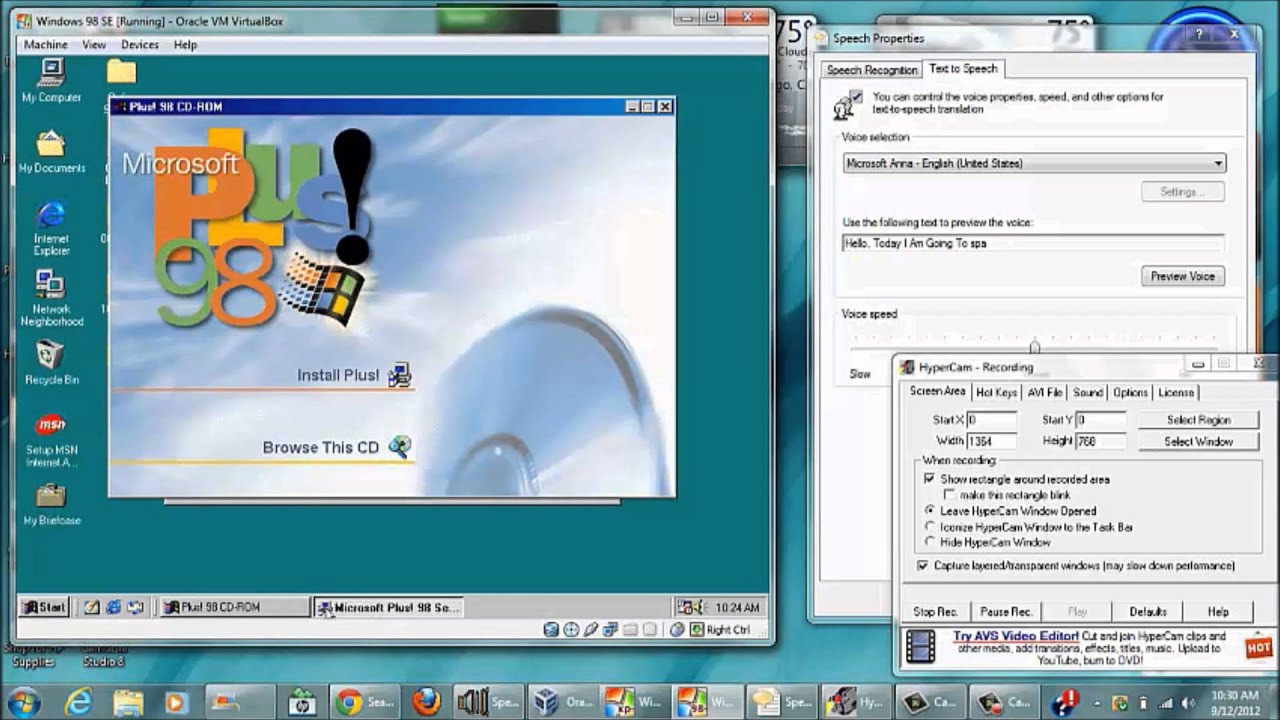Click the Install Plus! computer icon
1280x720 pixels.
click(400, 375)
